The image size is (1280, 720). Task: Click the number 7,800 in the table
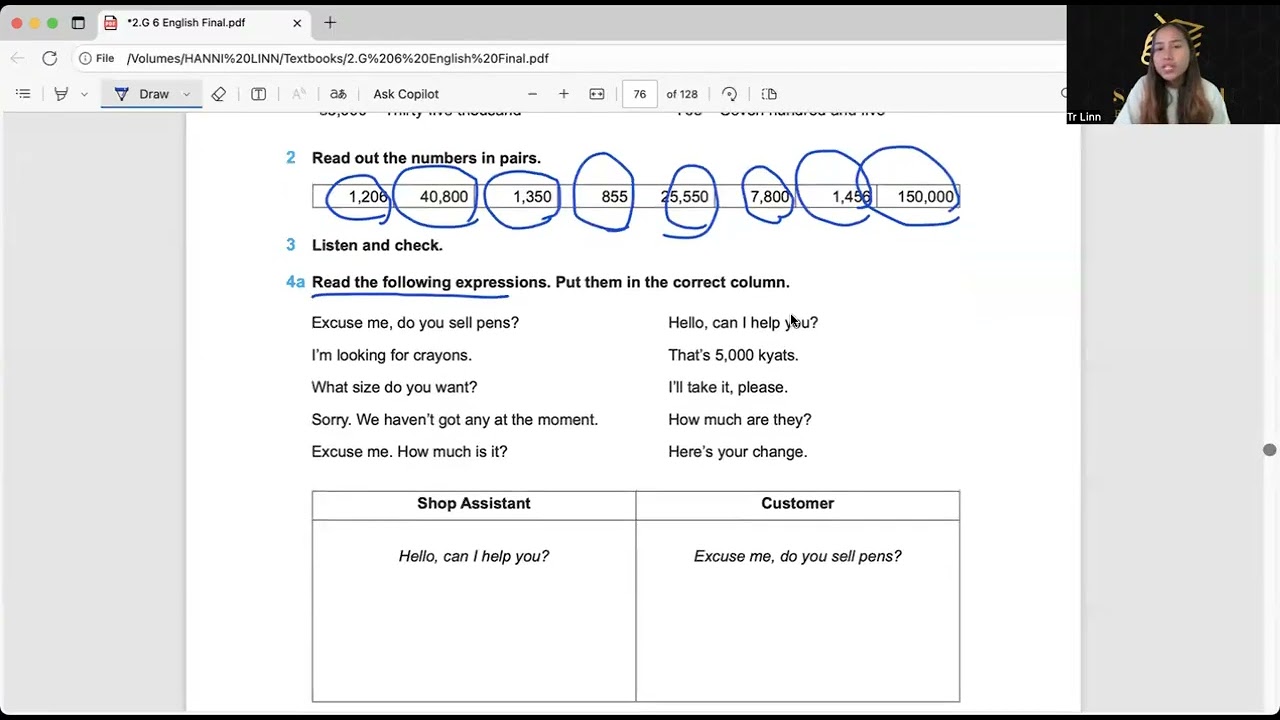click(770, 197)
